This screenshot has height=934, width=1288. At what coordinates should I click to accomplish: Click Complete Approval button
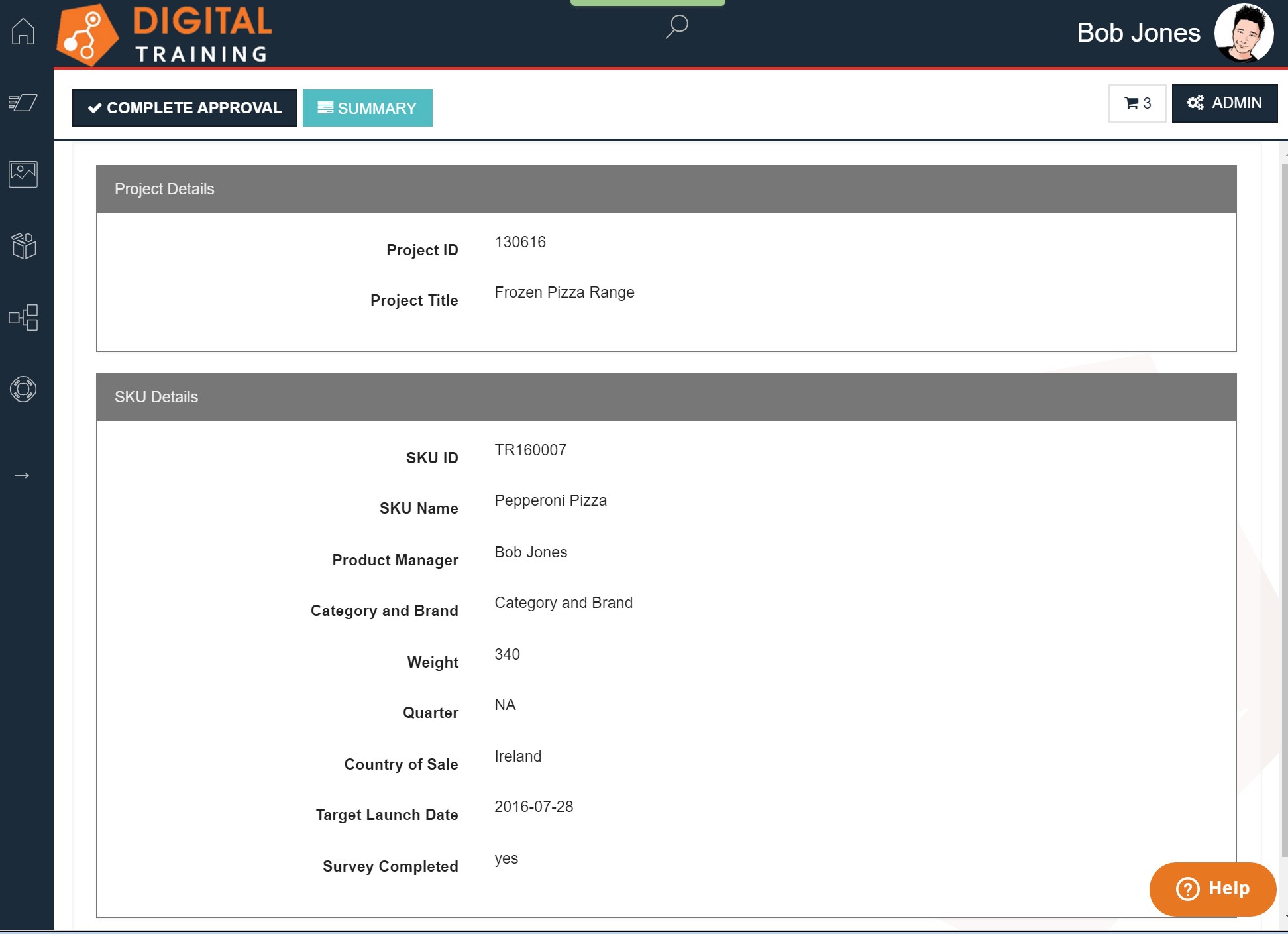(x=185, y=108)
